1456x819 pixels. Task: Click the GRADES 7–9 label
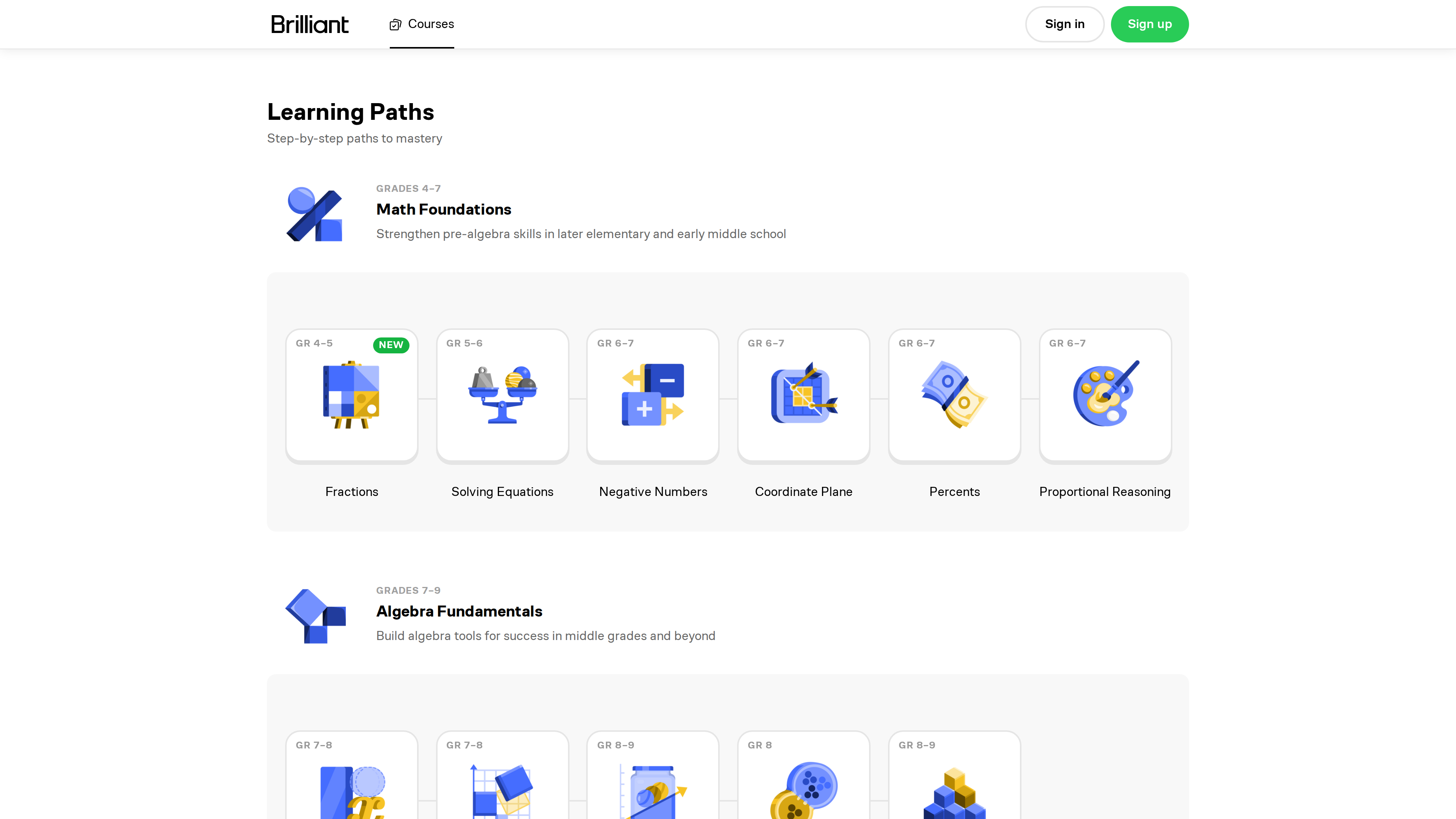(x=408, y=591)
